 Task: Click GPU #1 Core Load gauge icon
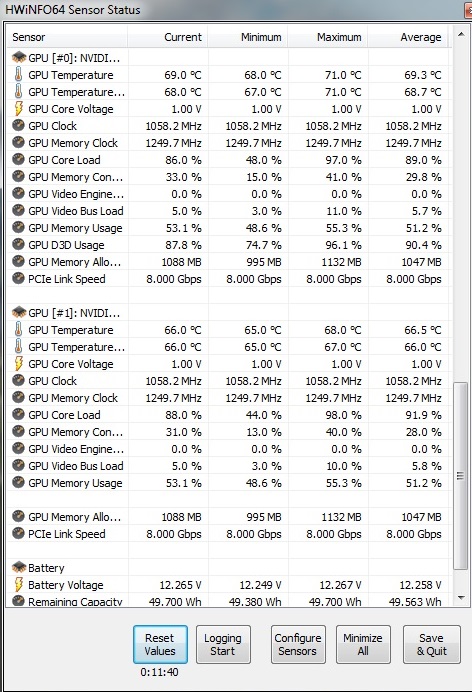pos(18,415)
